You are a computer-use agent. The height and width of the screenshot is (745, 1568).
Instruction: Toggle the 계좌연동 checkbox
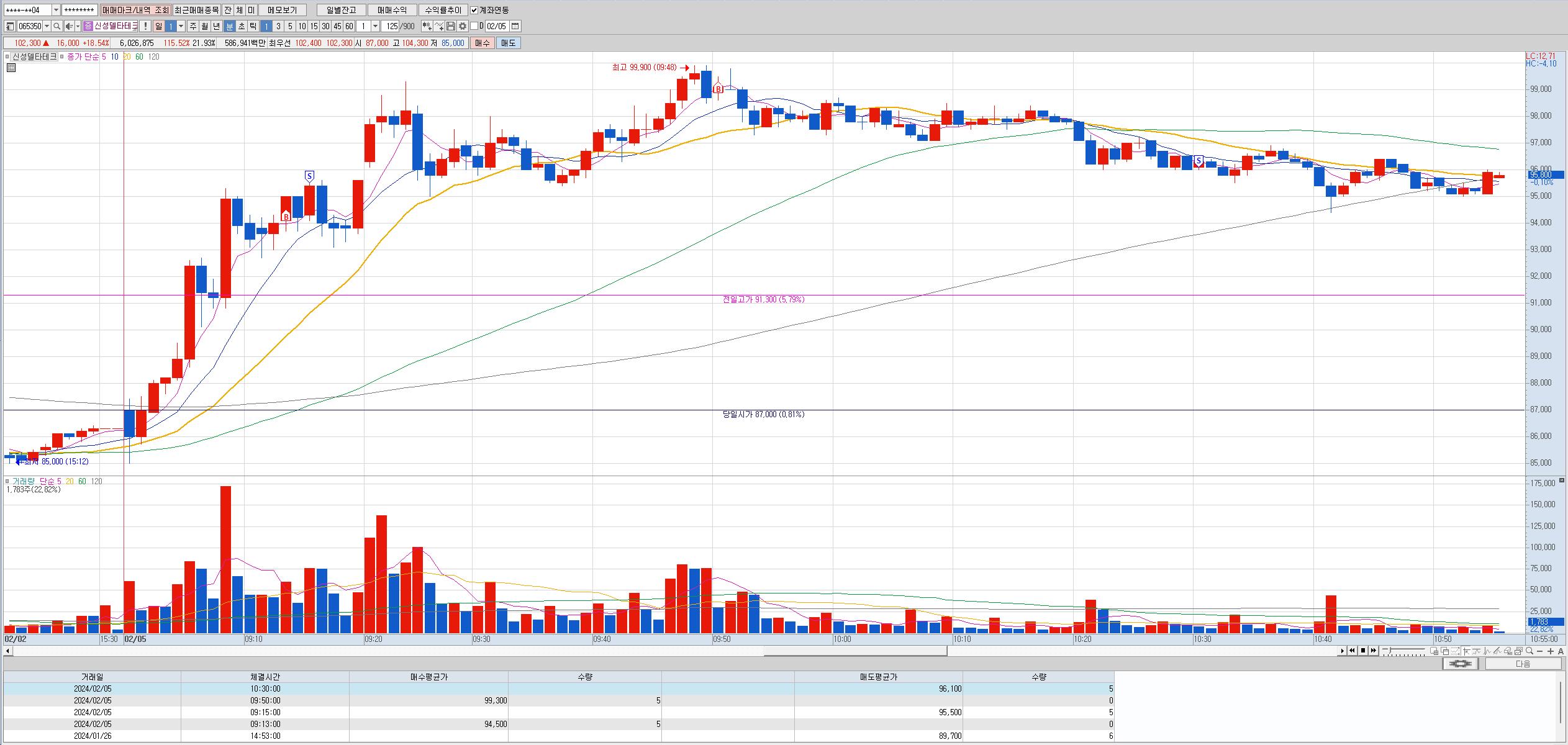tap(474, 10)
